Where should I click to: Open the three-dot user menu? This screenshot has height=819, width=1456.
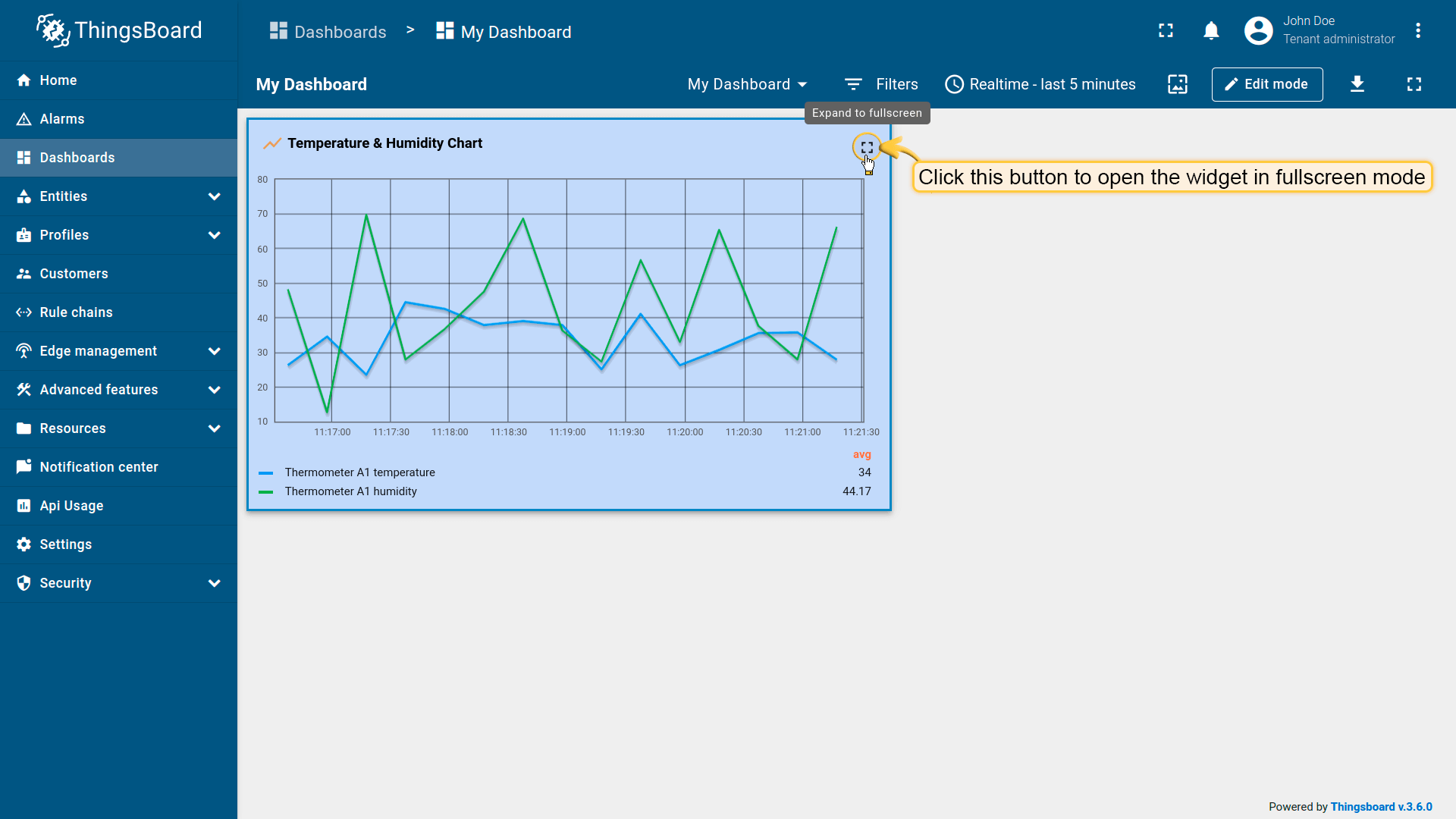point(1417,31)
